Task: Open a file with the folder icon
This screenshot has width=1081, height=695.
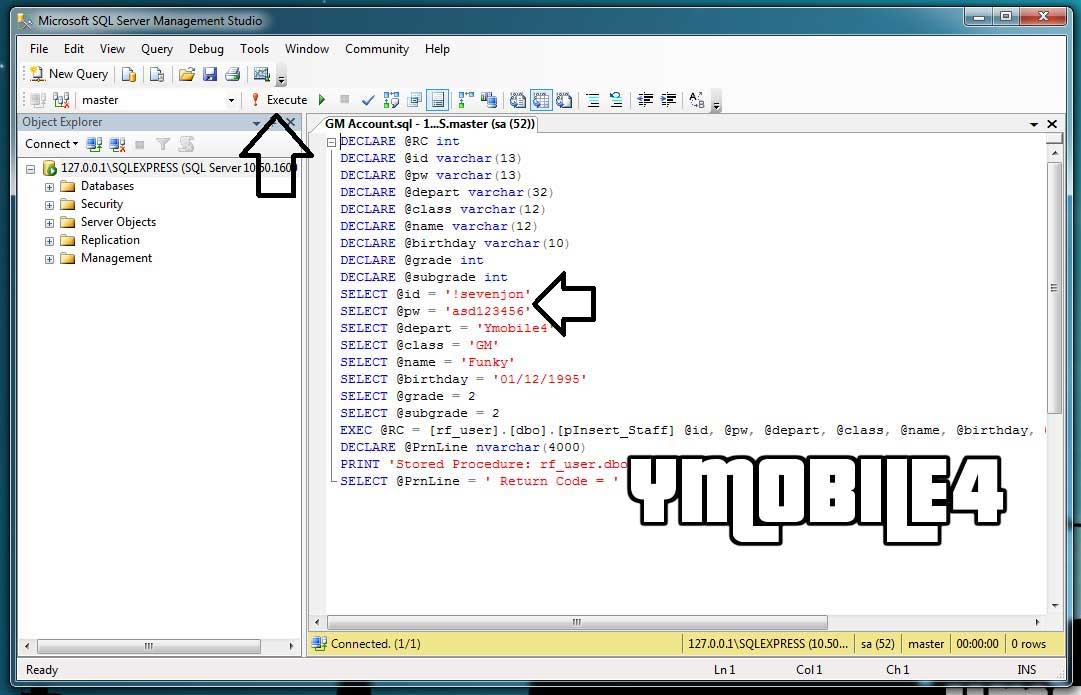Action: click(187, 74)
